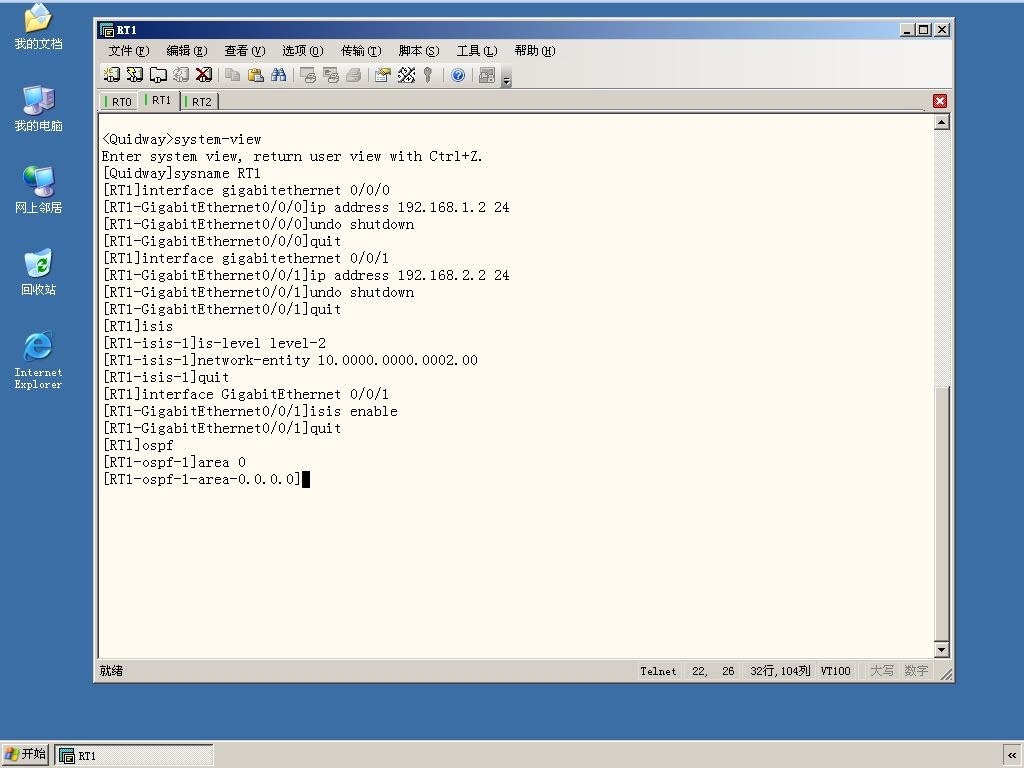Click the "ip address 192.168.1.2 24" line

click(x=306, y=208)
